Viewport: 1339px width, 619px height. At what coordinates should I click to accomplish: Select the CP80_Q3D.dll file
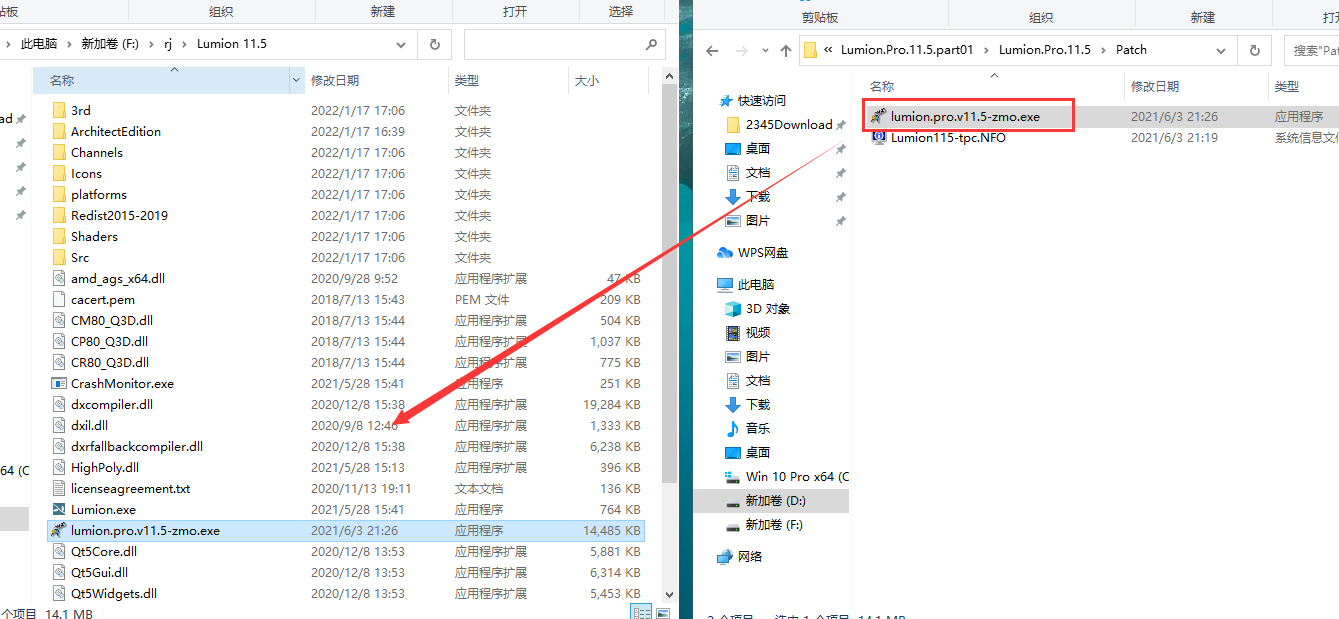click(x=110, y=341)
